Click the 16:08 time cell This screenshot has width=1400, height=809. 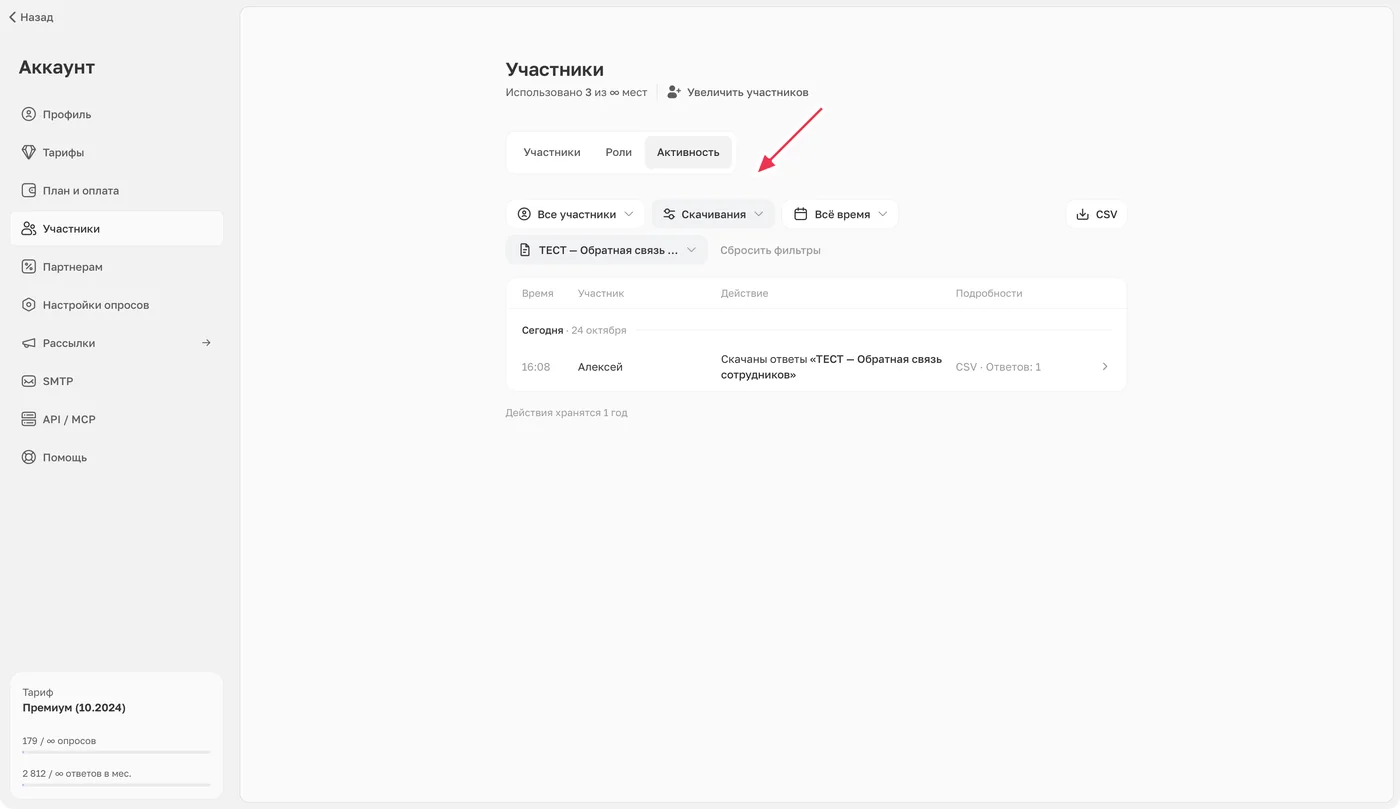coord(536,367)
